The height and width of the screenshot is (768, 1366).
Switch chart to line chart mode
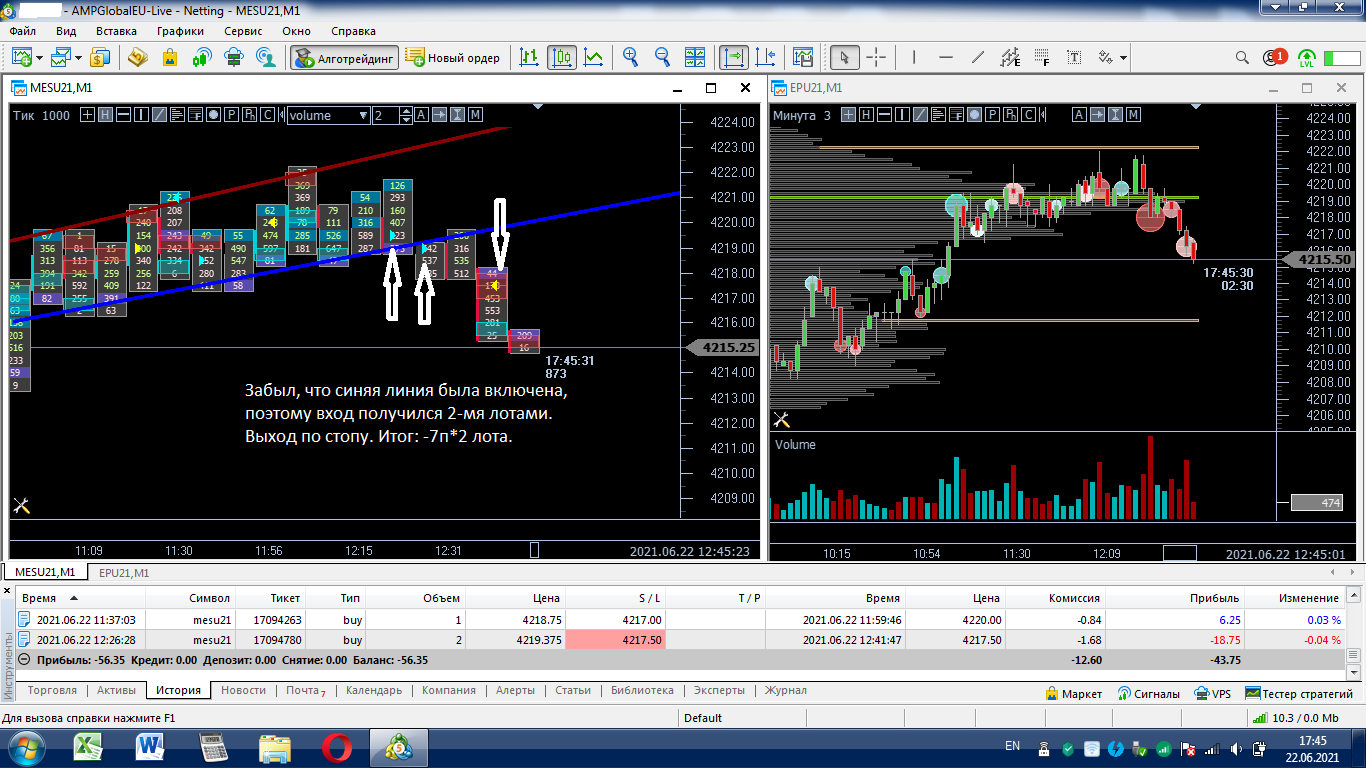[594, 57]
